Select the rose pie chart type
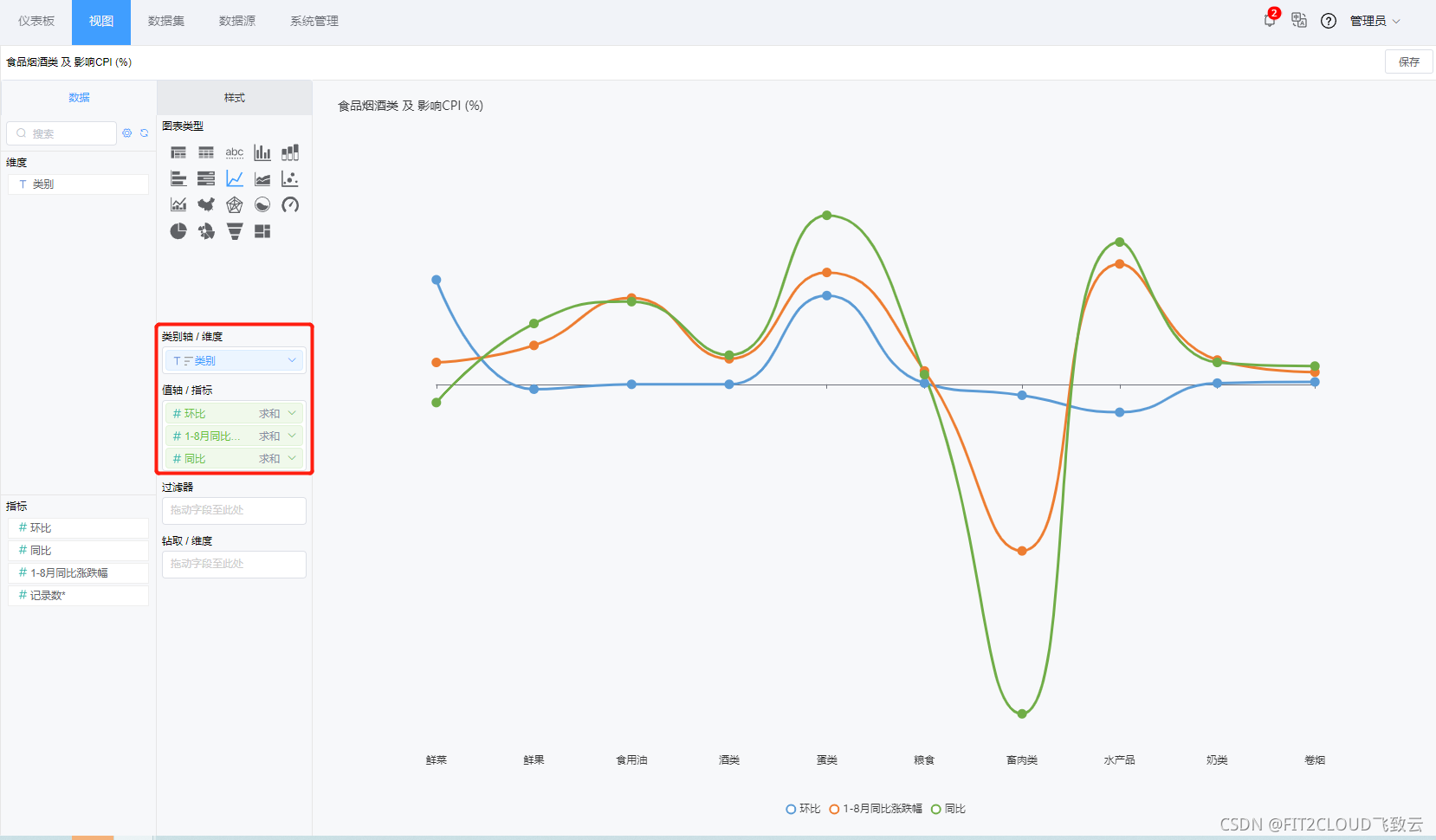Screen dimensions: 1436x840 click(206, 231)
